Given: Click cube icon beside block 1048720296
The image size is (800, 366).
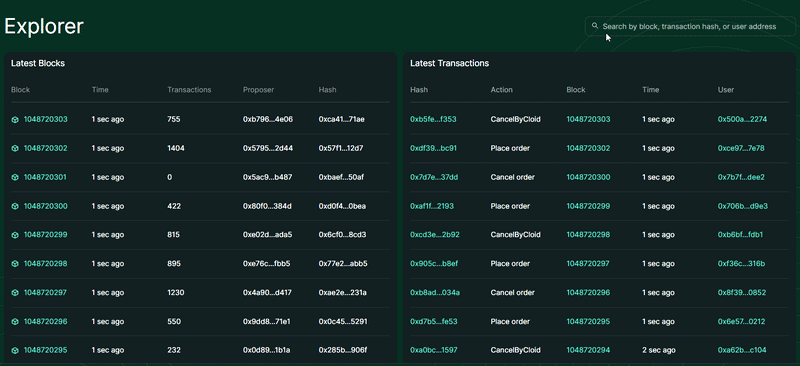Looking at the screenshot, I should click(x=15, y=322).
